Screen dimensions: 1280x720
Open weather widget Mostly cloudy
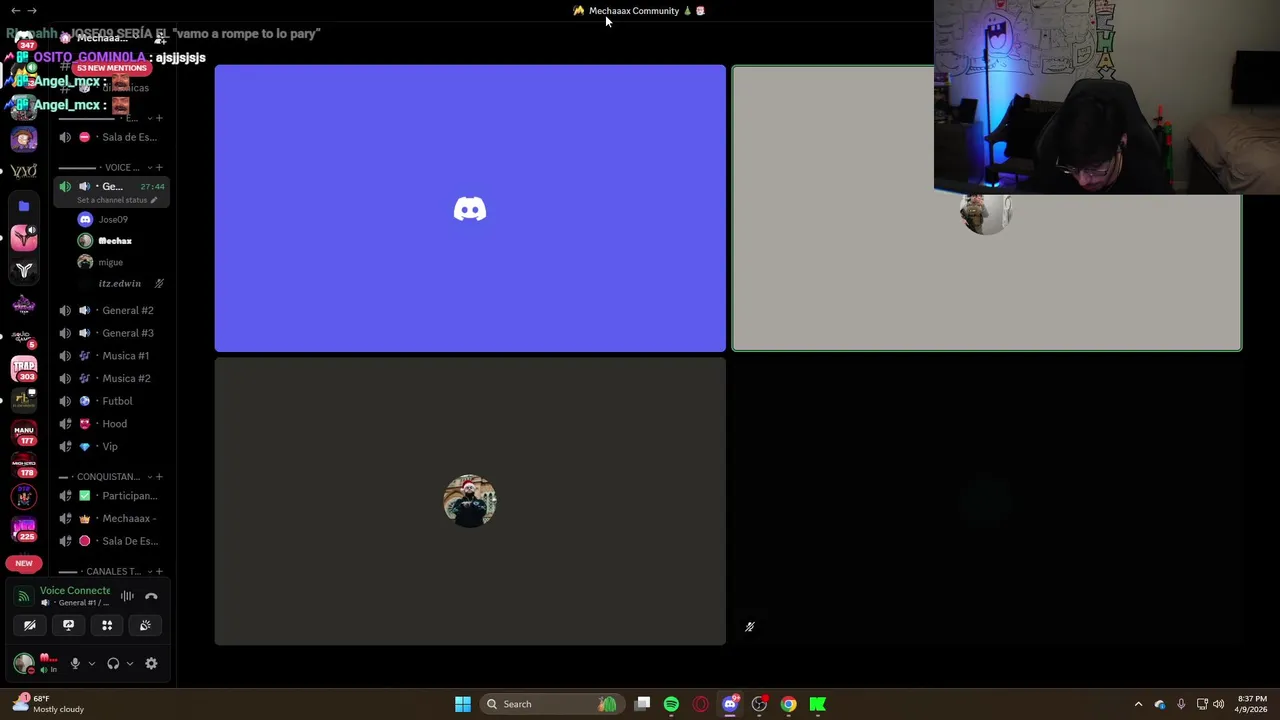(x=48, y=704)
